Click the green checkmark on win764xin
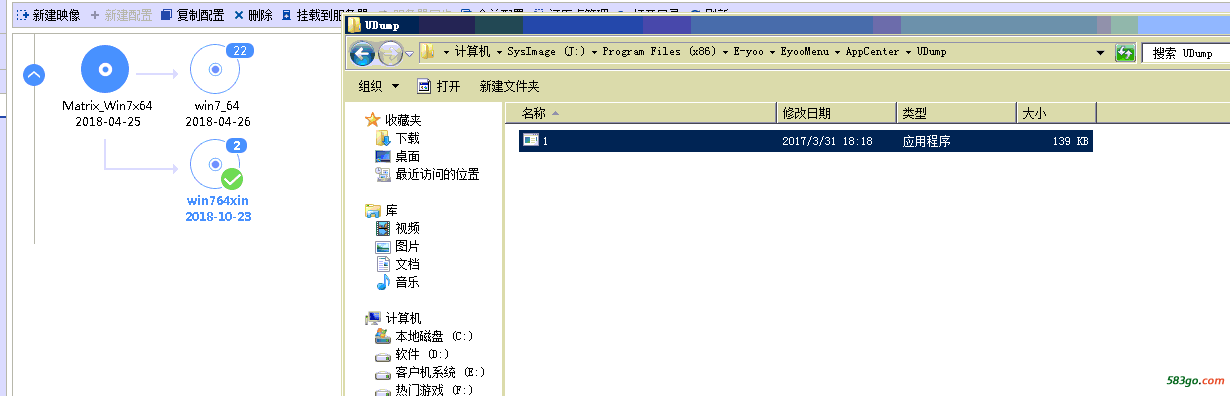 232,180
